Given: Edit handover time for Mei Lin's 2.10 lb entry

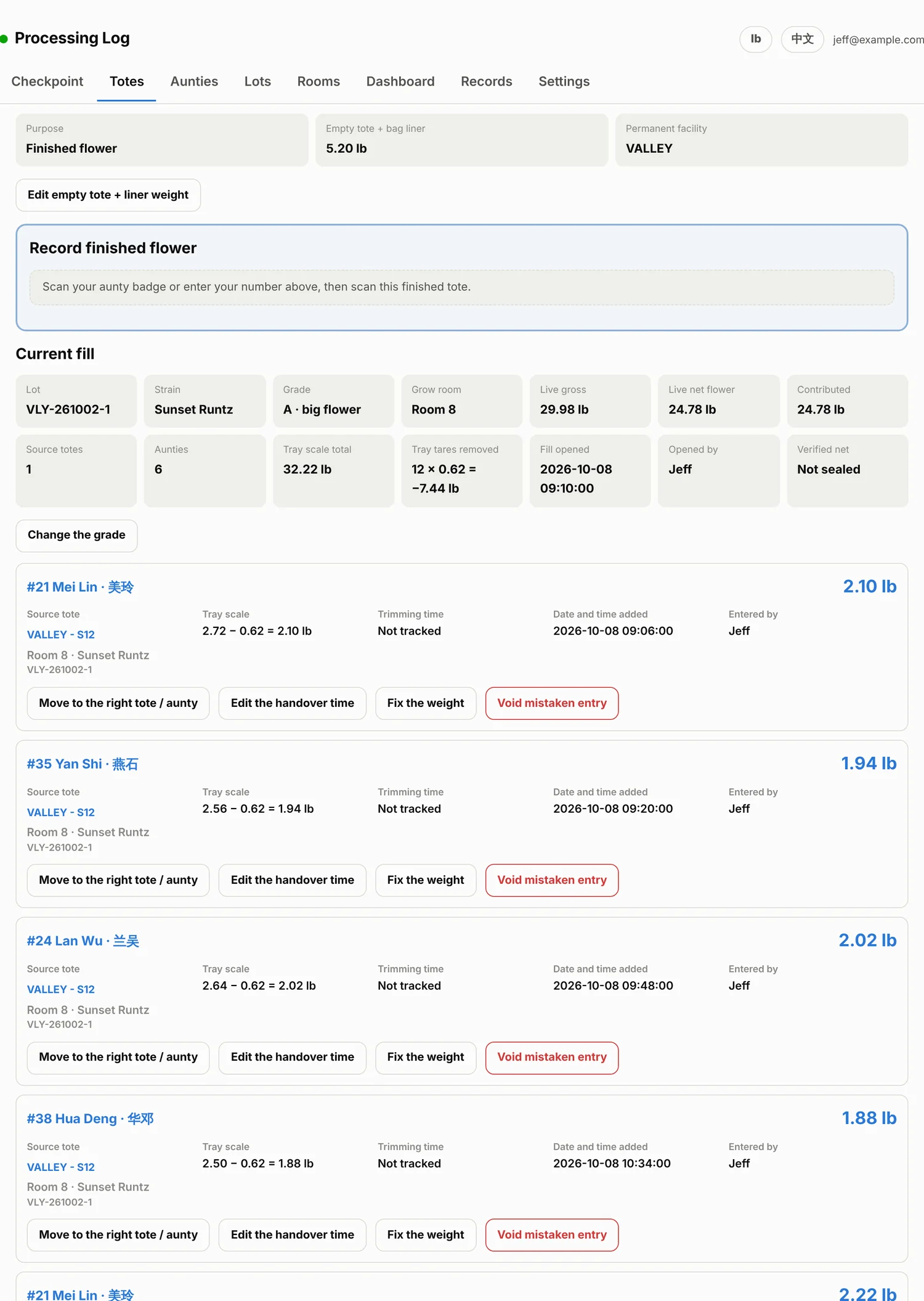Looking at the screenshot, I should point(293,703).
